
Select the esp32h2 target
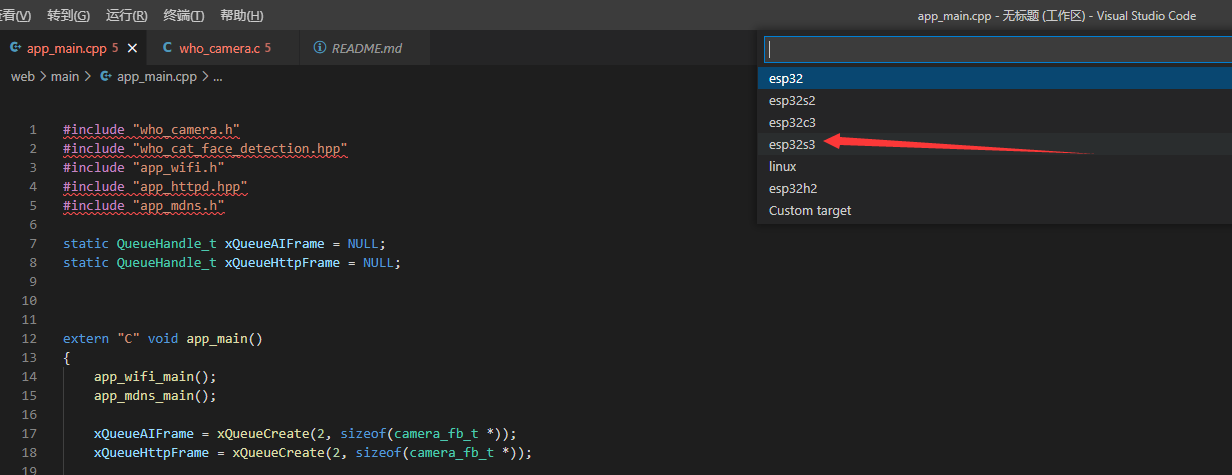point(994,188)
